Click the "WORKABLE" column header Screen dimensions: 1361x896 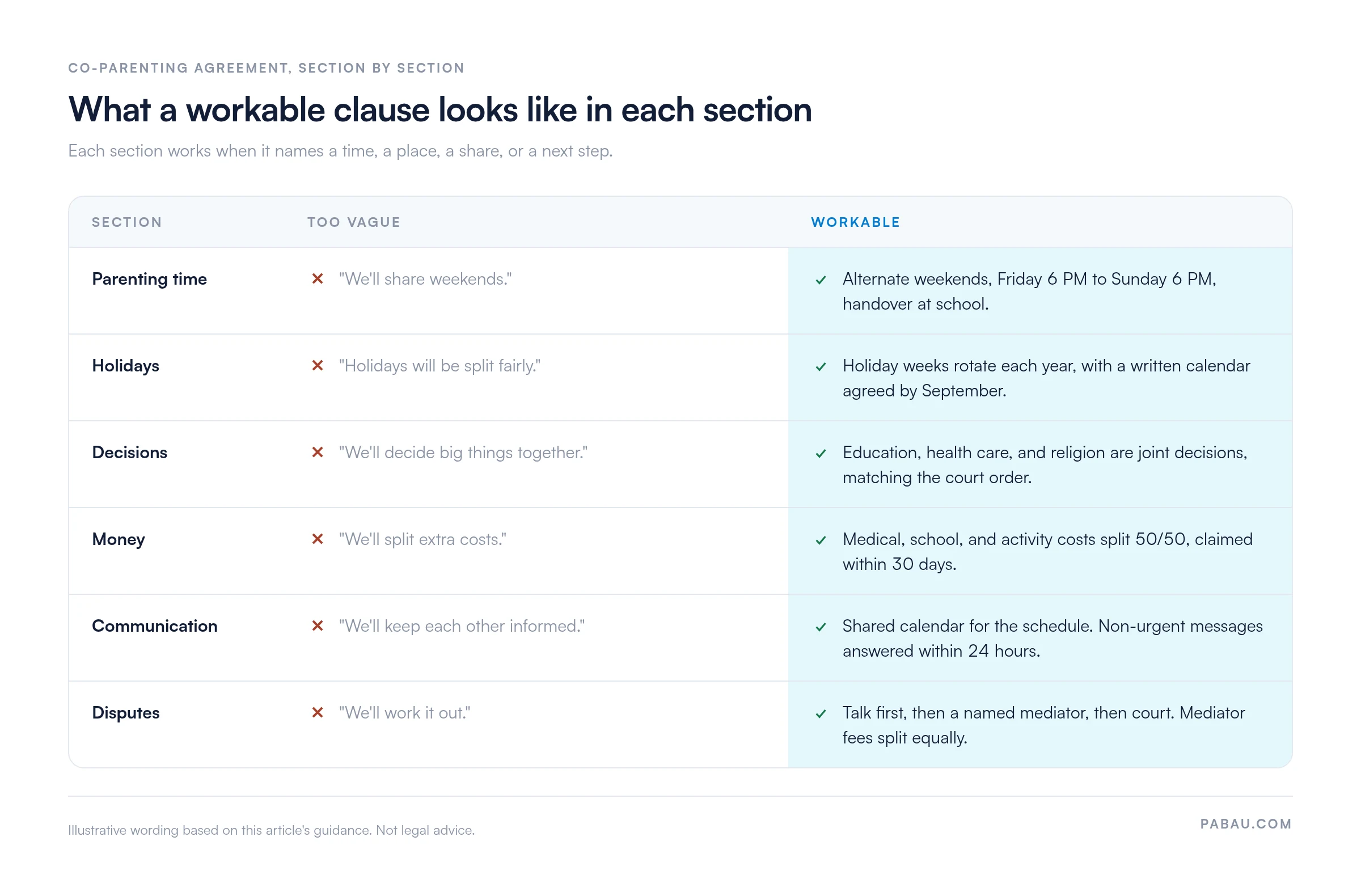pos(856,222)
